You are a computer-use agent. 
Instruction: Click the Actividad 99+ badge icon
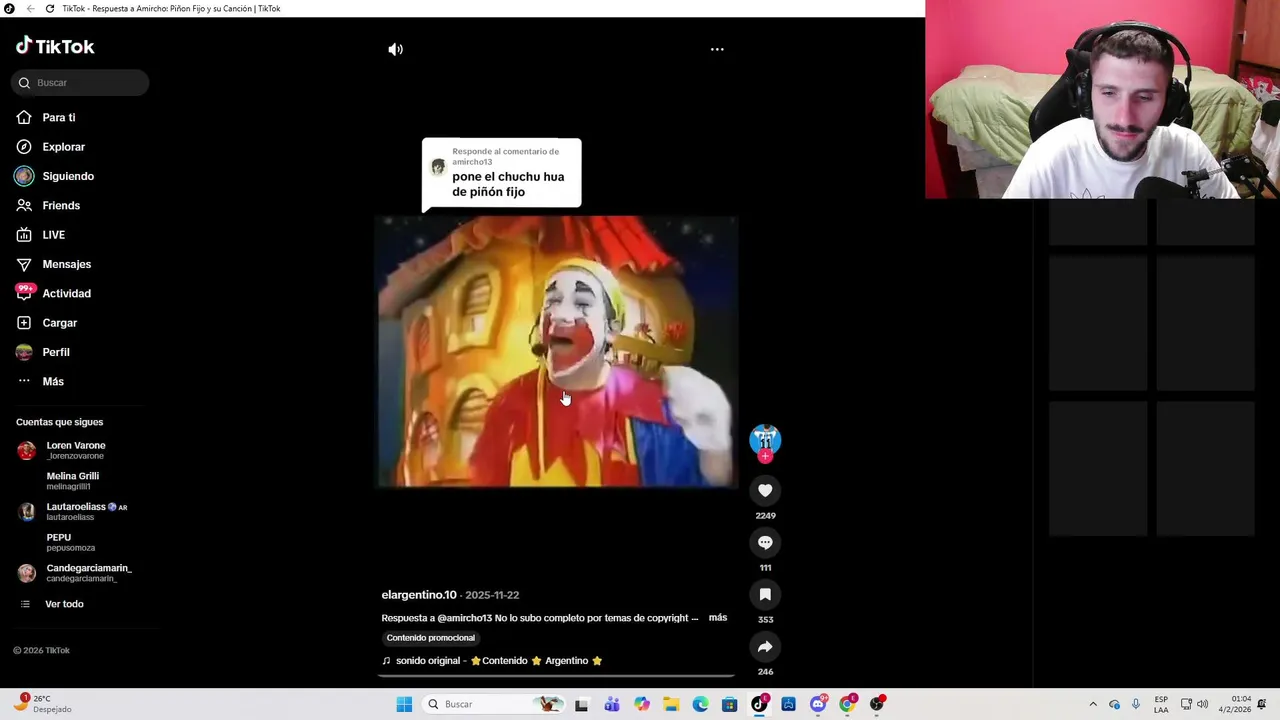[25, 293]
